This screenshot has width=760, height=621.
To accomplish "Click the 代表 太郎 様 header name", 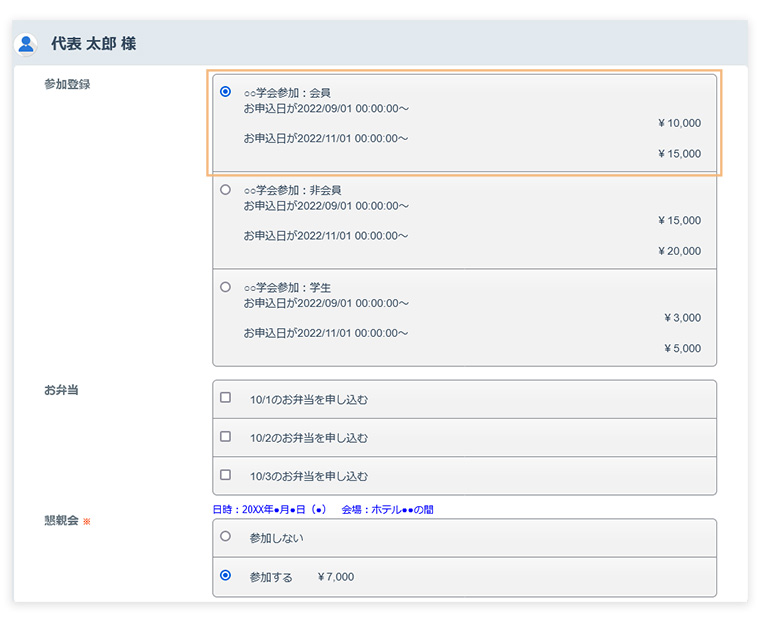I will [x=93, y=44].
